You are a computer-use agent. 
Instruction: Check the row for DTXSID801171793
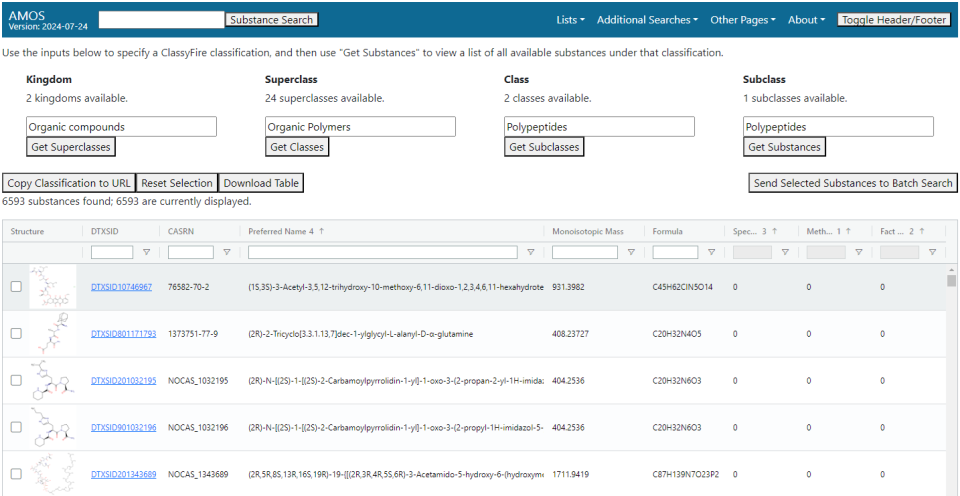[15, 333]
